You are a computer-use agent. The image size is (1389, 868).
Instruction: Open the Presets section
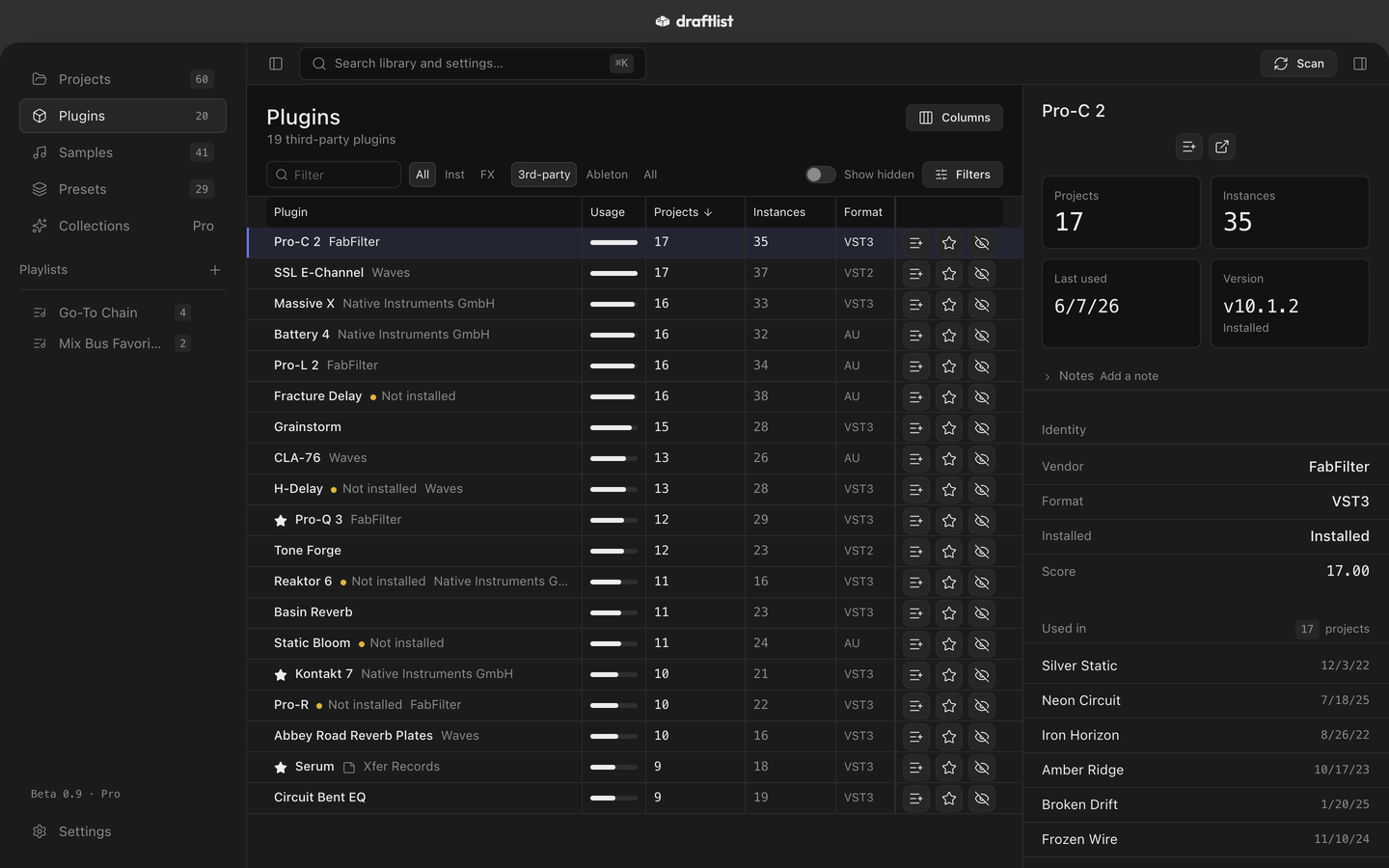[123, 189]
